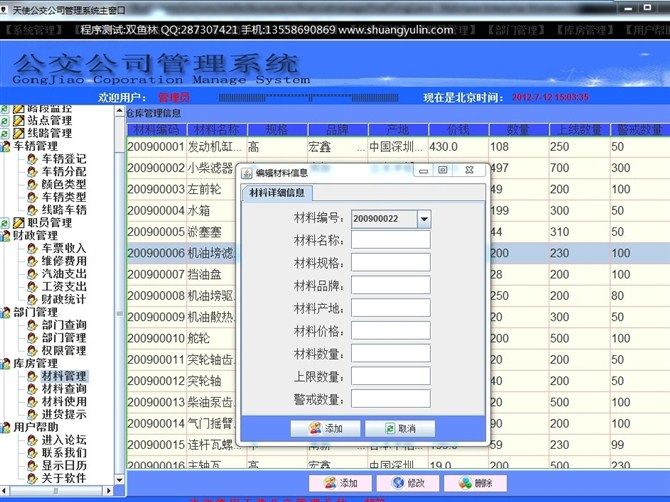Screen dimensions: 670x502
Task: Click 取消 button in the dialog
Action: coord(400,428)
